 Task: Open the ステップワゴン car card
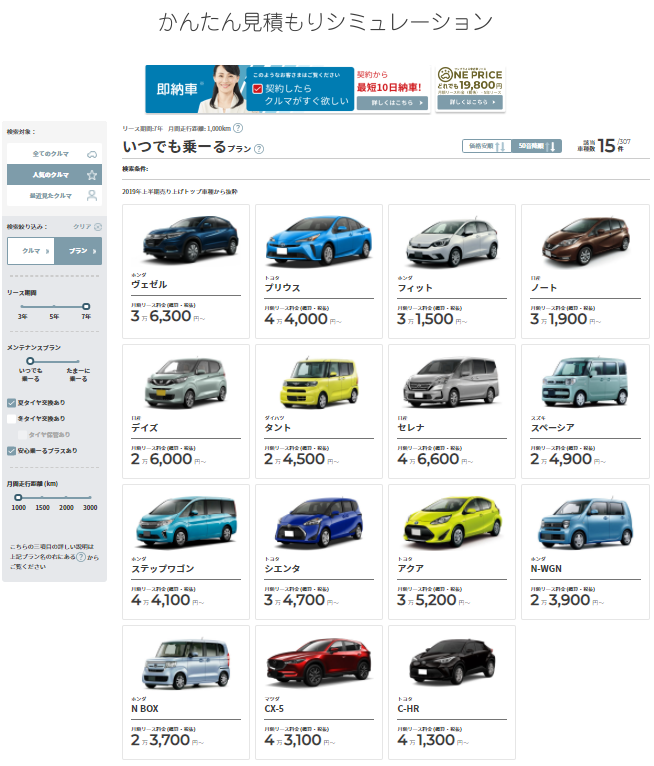[186, 552]
